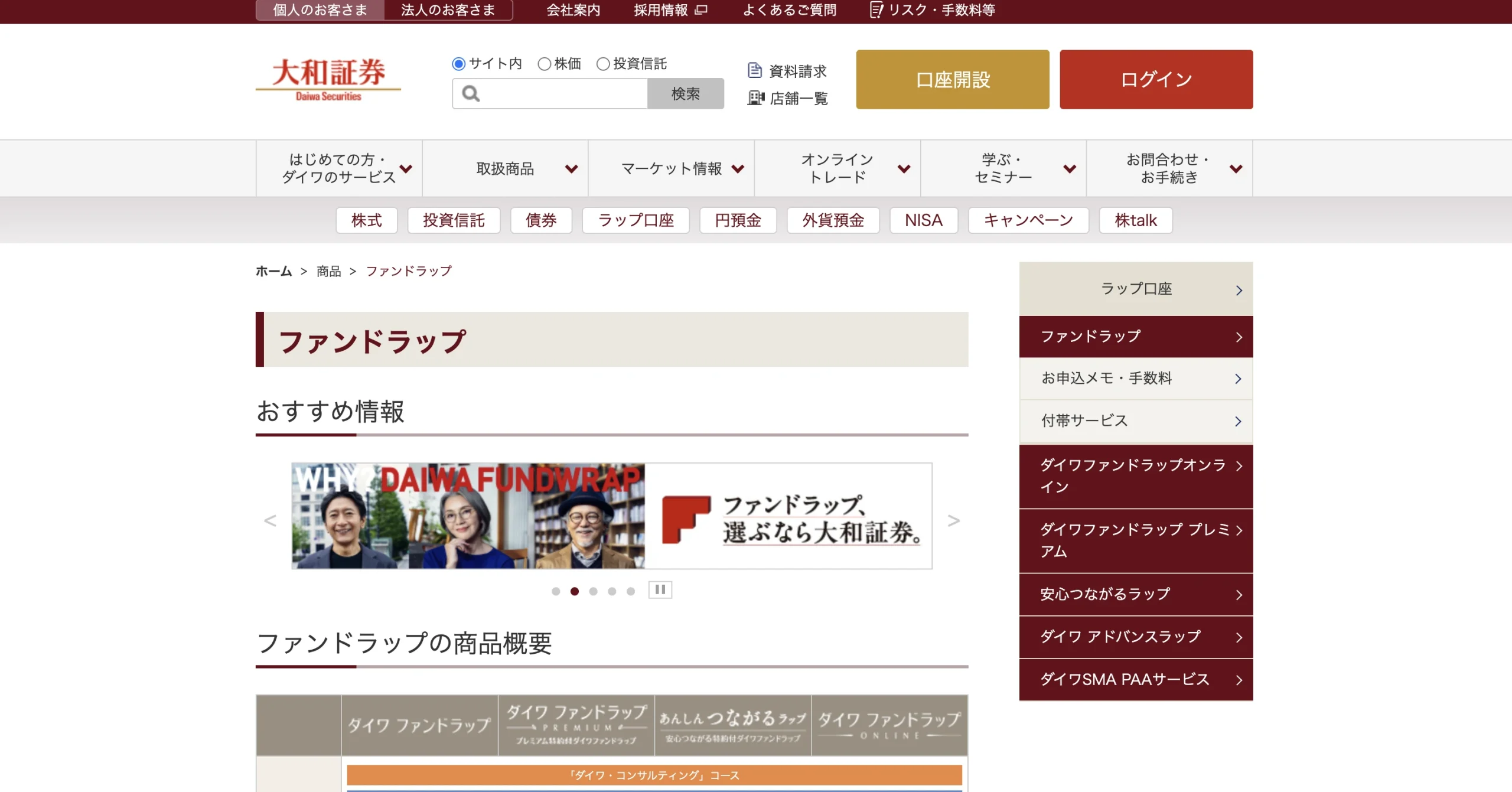
Task: Click the 検索 search button
Action: pos(686,93)
